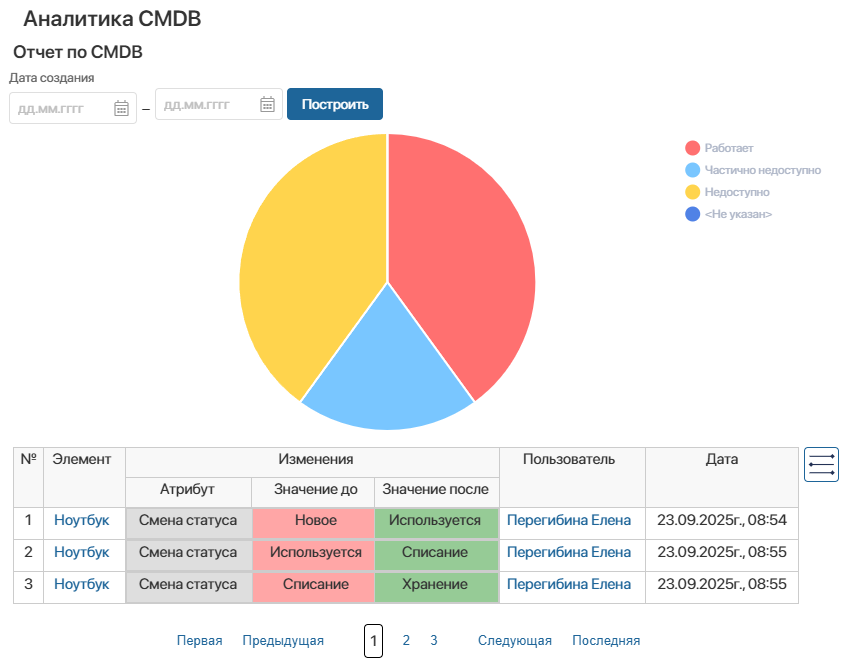
Task: Go to page 2
Action: click(x=406, y=640)
